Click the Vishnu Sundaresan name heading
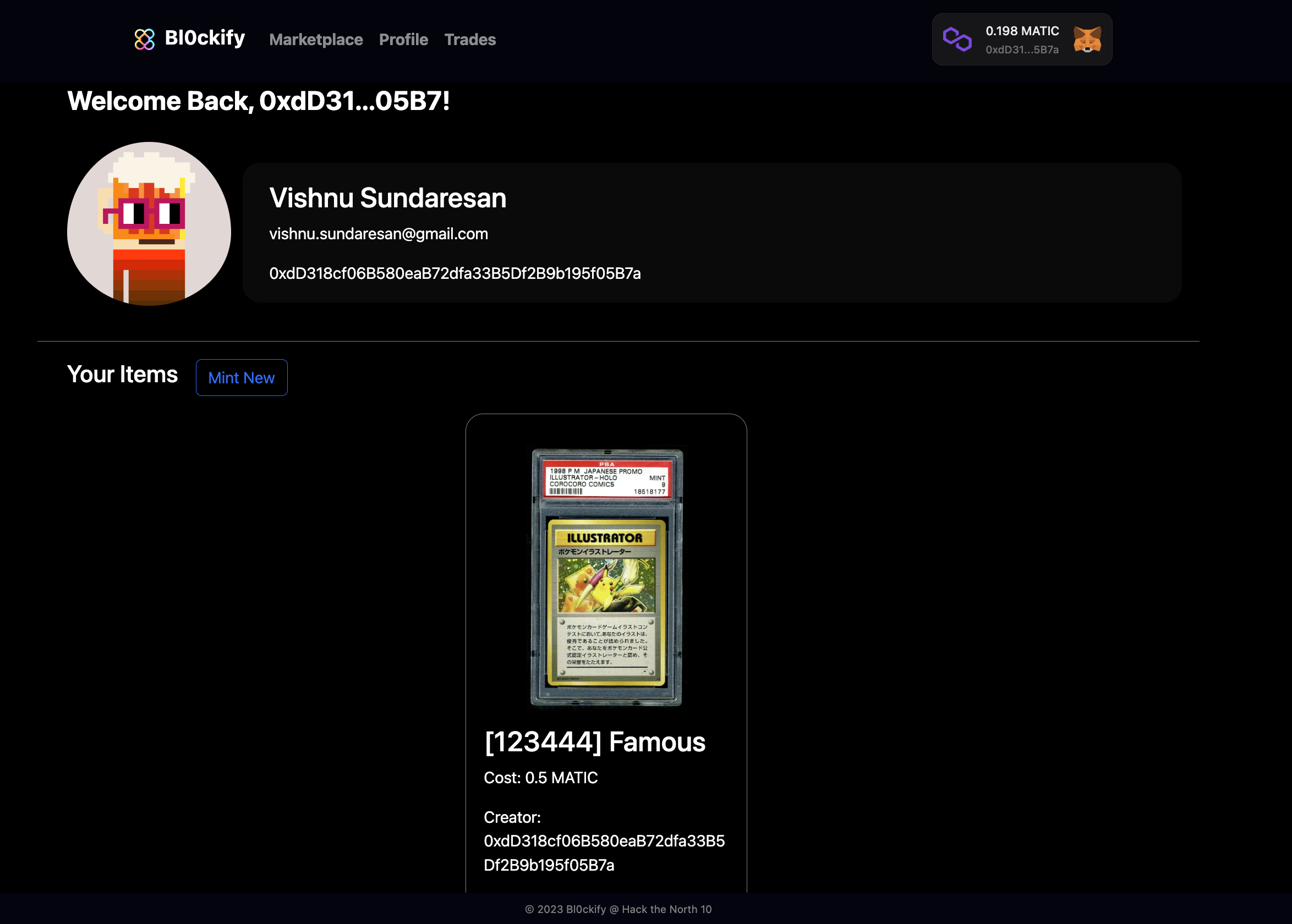The width and height of the screenshot is (1292, 924). pyautogui.click(x=387, y=198)
